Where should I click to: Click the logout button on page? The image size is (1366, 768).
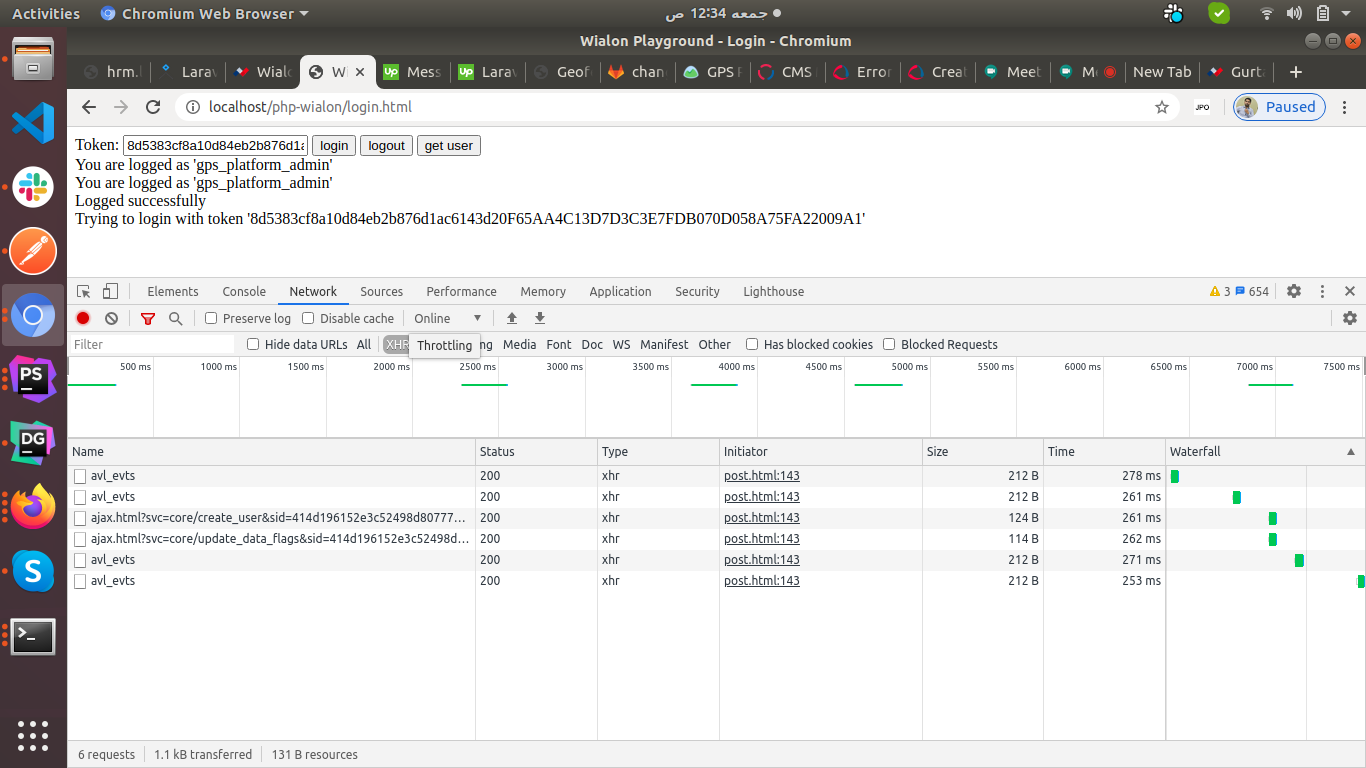pos(386,145)
